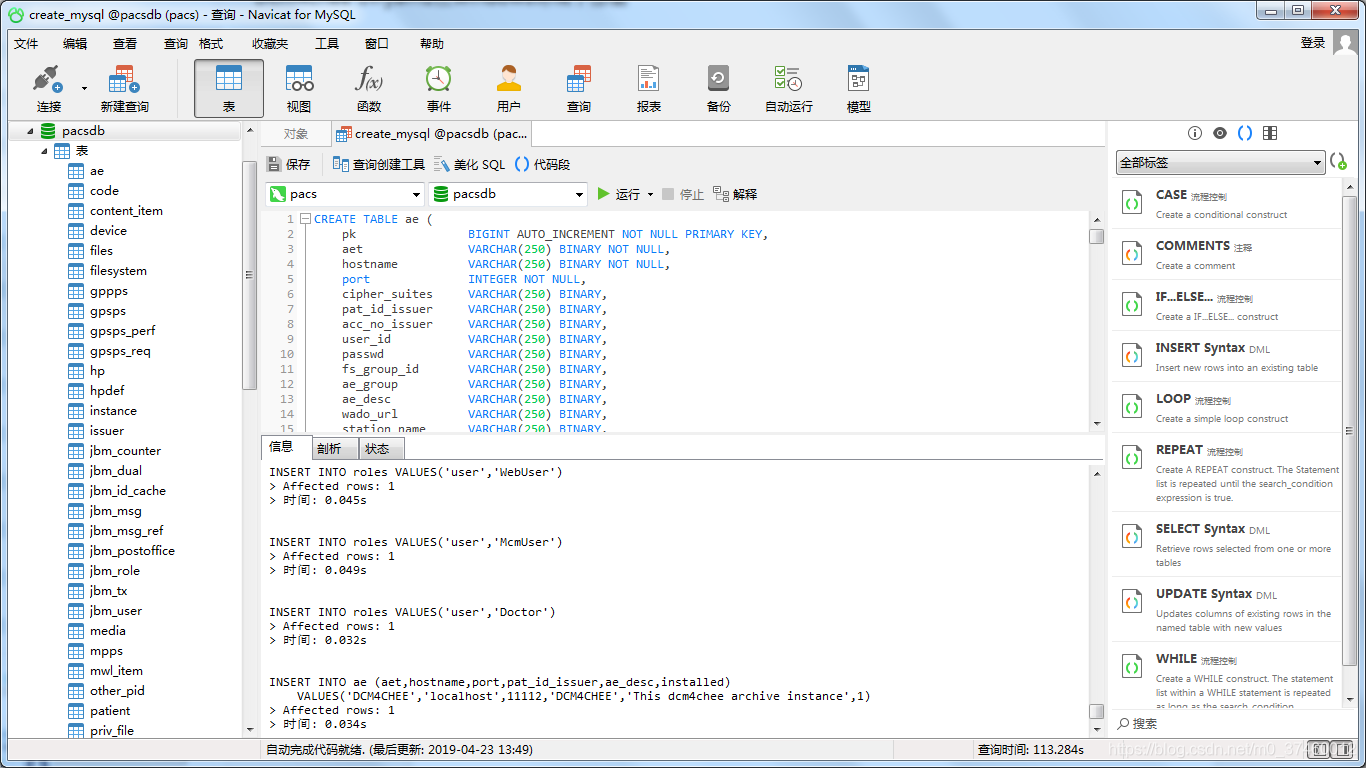Open the 工具 menu
The height and width of the screenshot is (768, 1366).
327,43
